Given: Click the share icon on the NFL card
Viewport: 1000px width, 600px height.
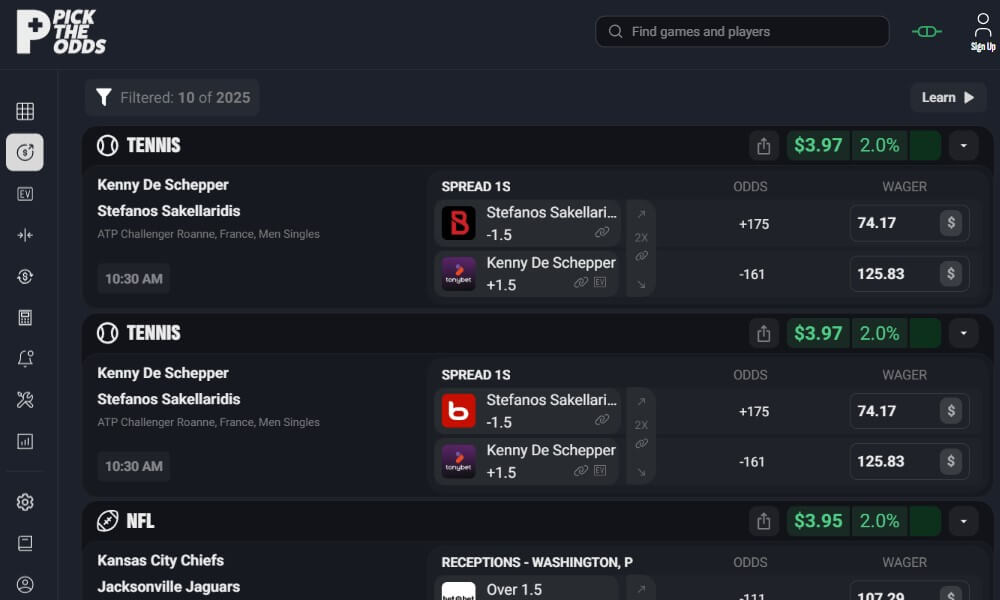Looking at the screenshot, I should pos(764,521).
